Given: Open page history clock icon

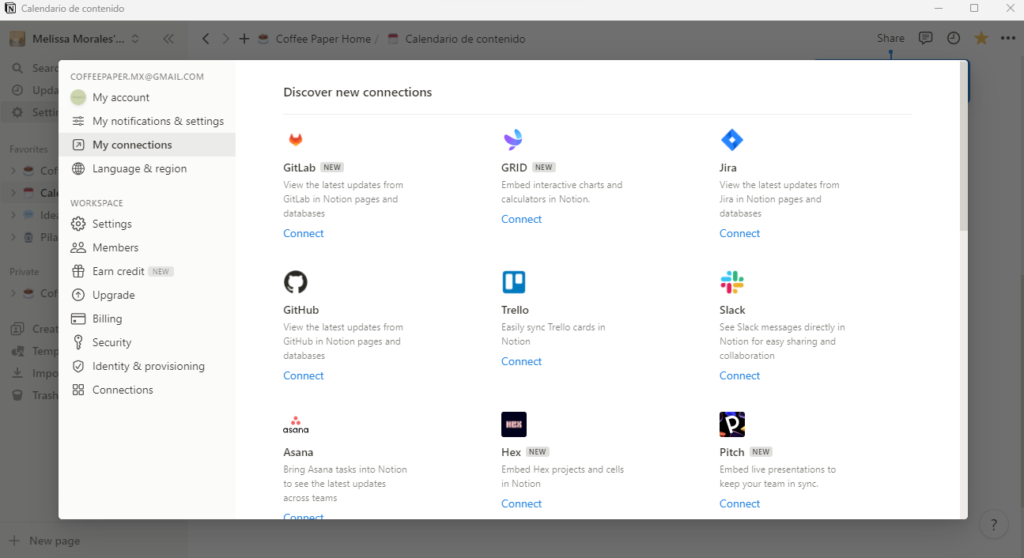Looking at the screenshot, I should pyautogui.click(x=953, y=39).
